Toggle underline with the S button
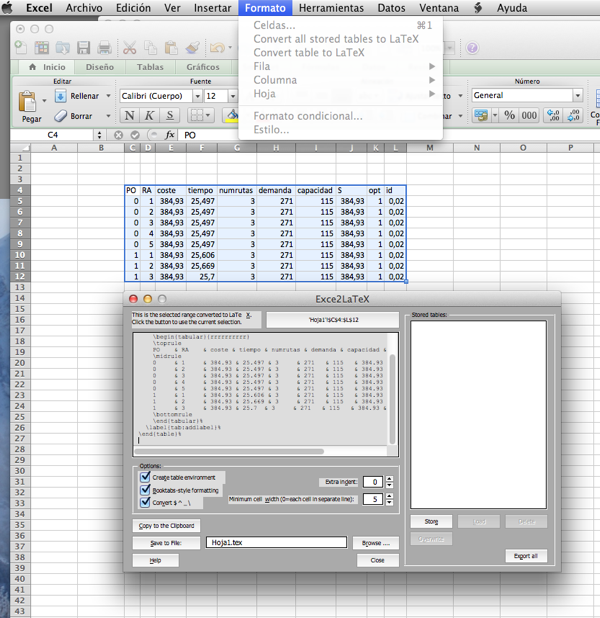This screenshot has width=600, height=618. pos(170,115)
